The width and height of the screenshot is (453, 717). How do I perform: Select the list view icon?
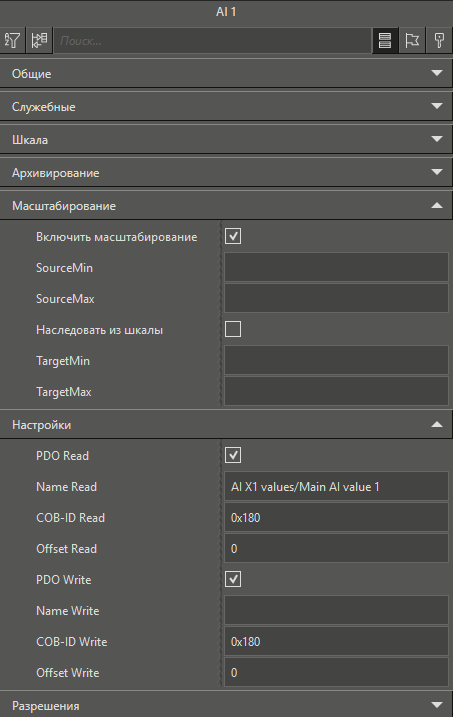[x=385, y=41]
